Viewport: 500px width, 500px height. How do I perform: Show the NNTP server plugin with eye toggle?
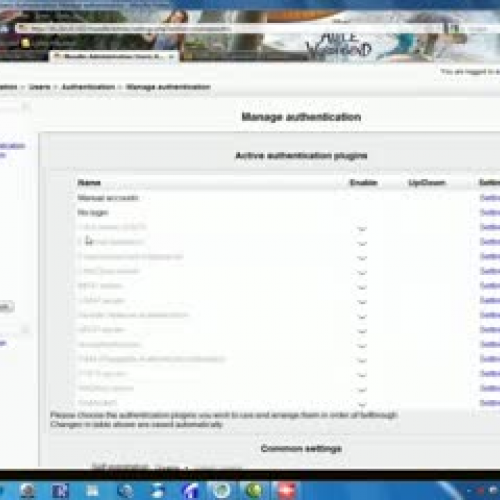[x=362, y=332]
